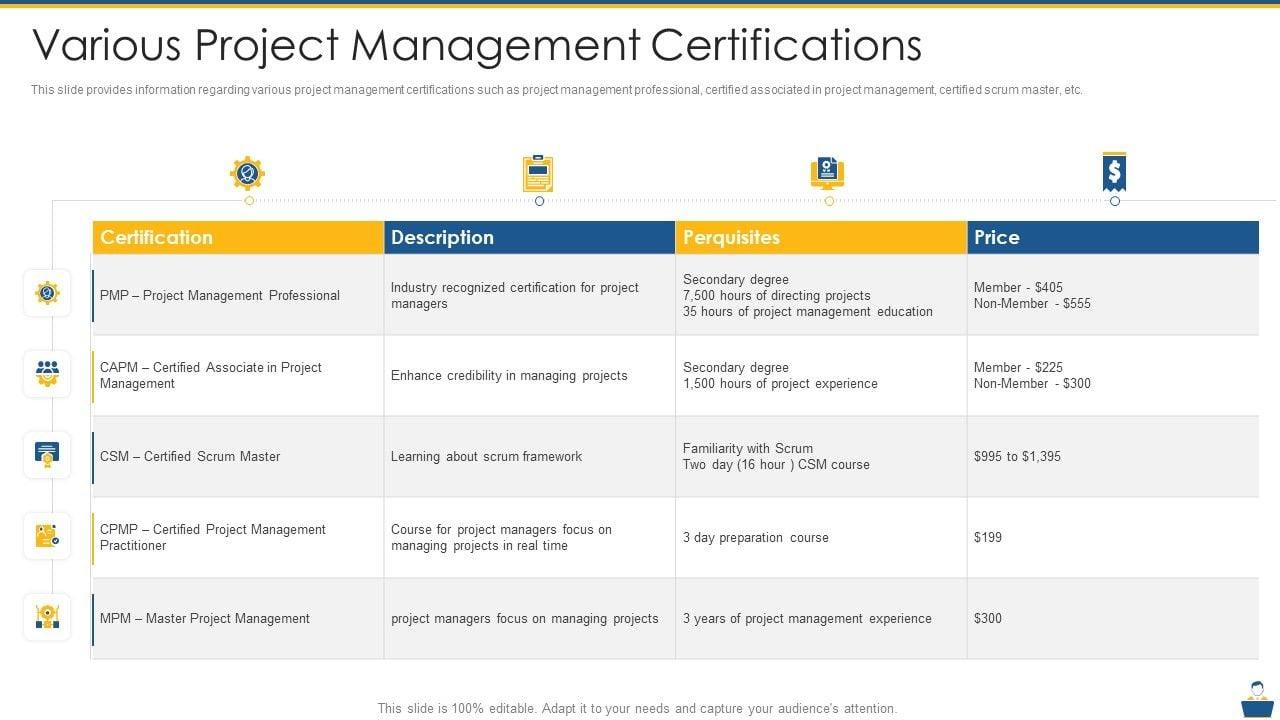1280x720 pixels.
Task: Select the 'Course for project managers' description
Action: coord(501,537)
